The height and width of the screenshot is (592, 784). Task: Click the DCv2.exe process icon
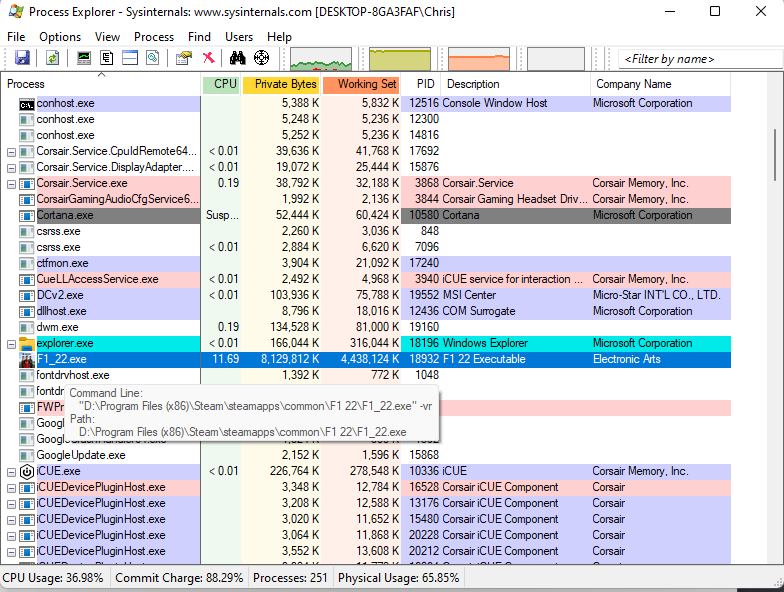26,296
